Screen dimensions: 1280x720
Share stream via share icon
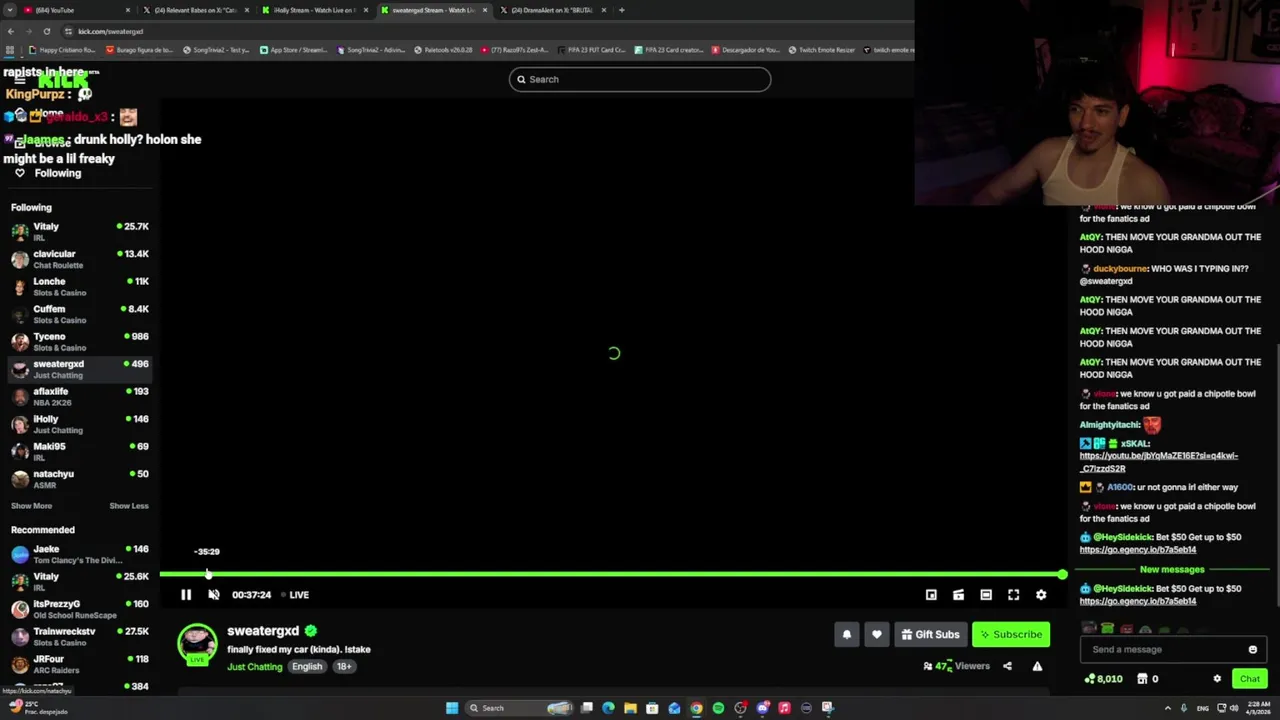pyautogui.click(x=1007, y=666)
